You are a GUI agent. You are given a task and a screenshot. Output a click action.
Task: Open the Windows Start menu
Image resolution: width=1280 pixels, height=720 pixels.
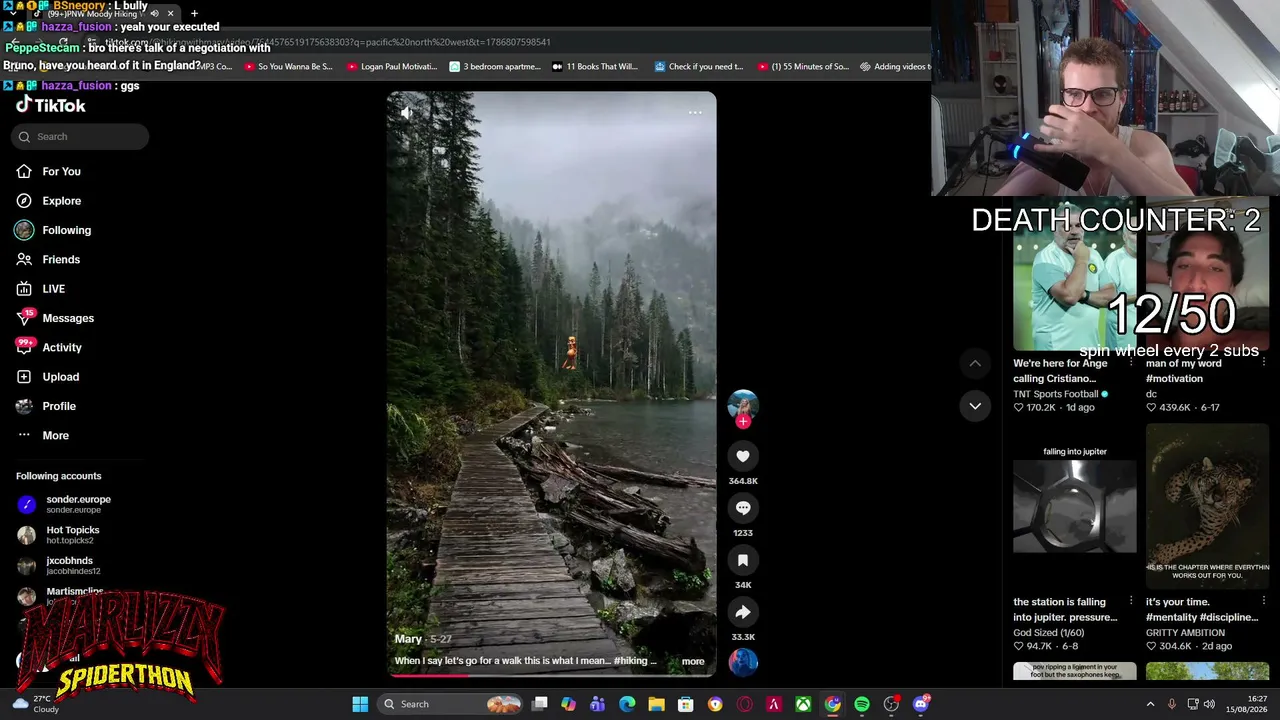tap(360, 704)
